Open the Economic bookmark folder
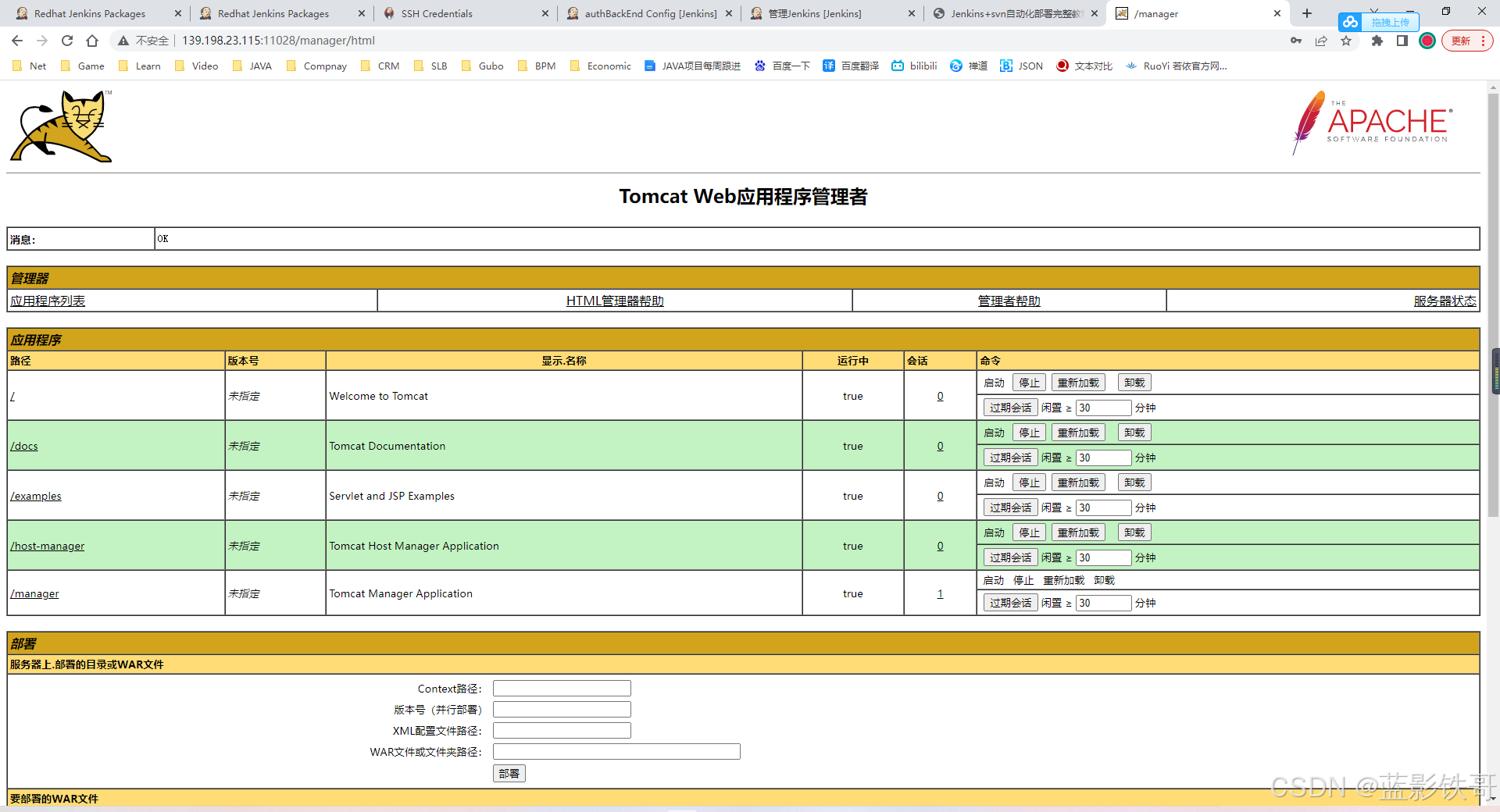 (600, 66)
